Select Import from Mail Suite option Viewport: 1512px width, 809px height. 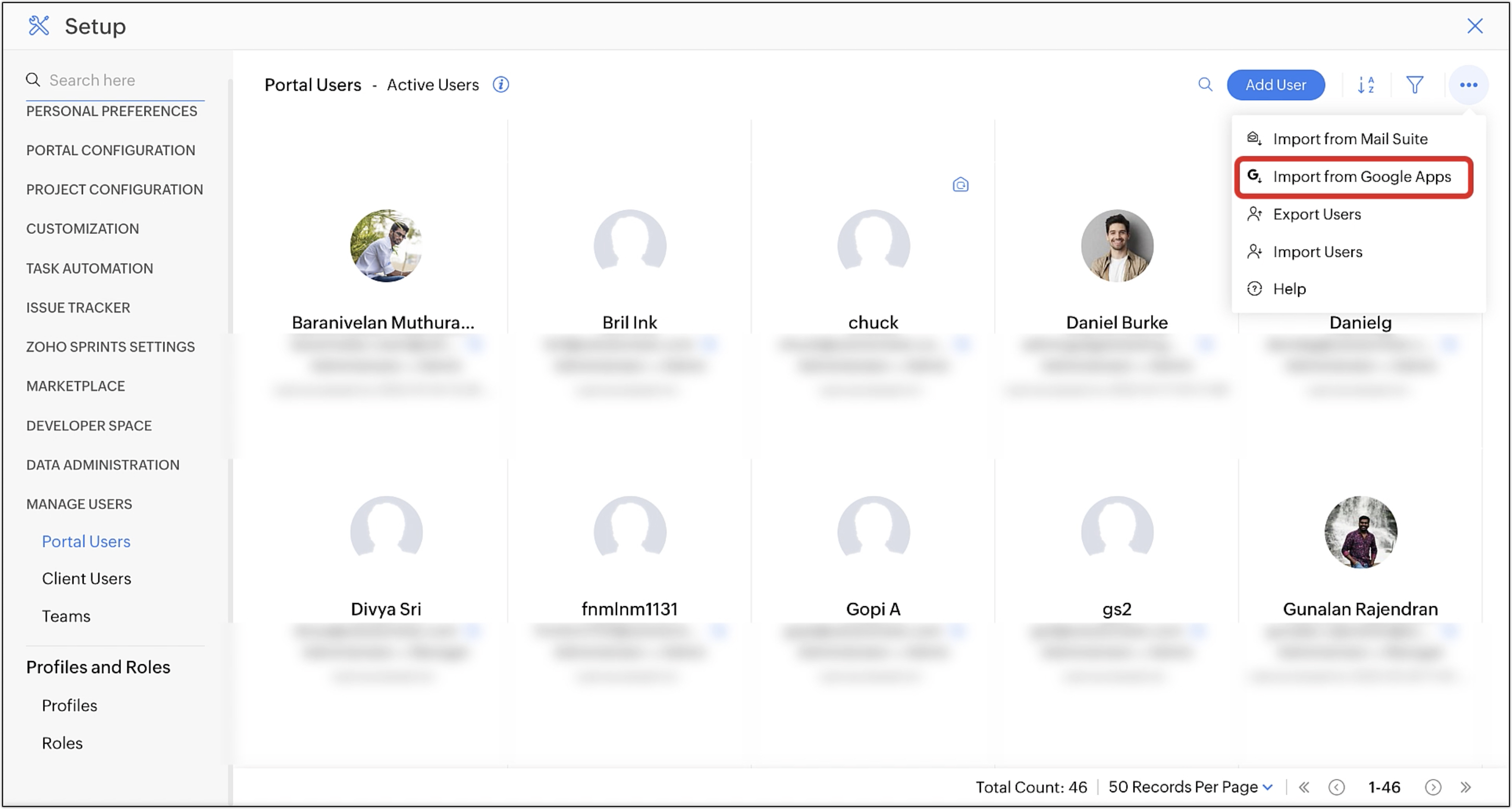point(1349,139)
